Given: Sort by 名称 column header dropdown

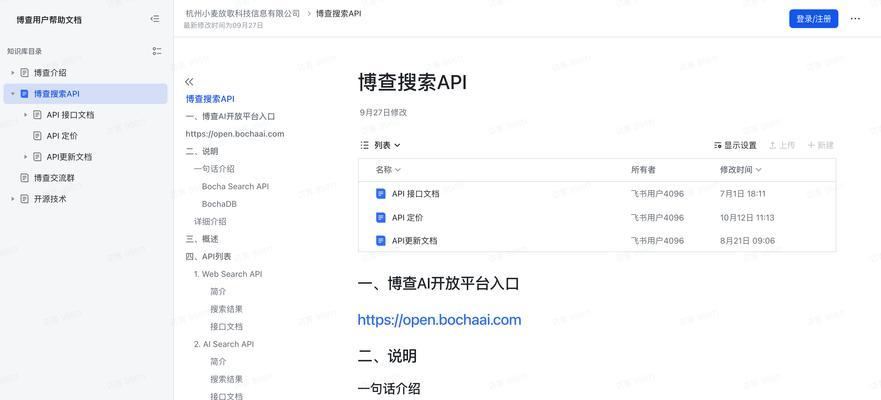Looking at the screenshot, I should tap(388, 170).
